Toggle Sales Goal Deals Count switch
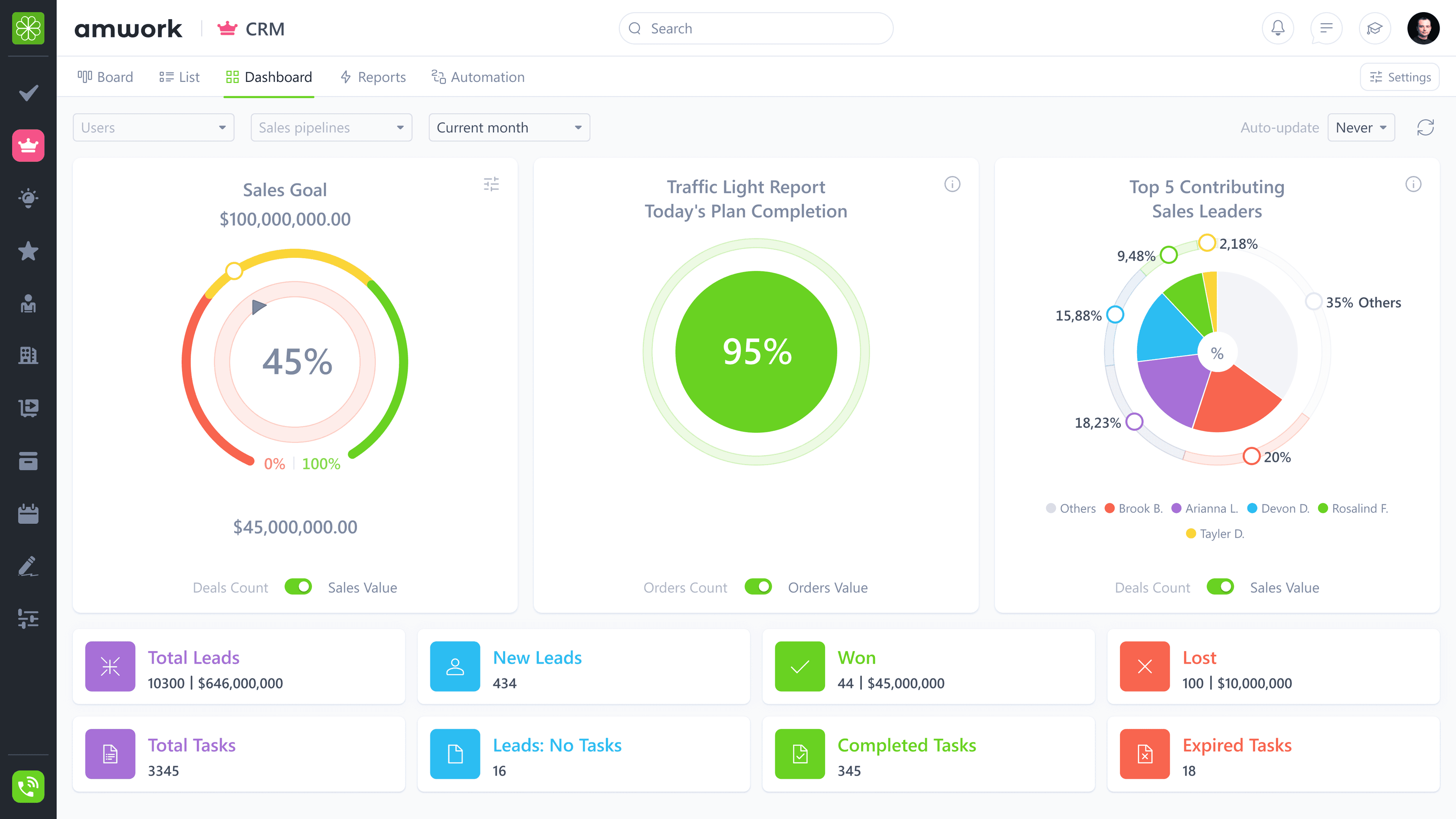Image resolution: width=1456 pixels, height=819 pixels. click(x=298, y=587)
